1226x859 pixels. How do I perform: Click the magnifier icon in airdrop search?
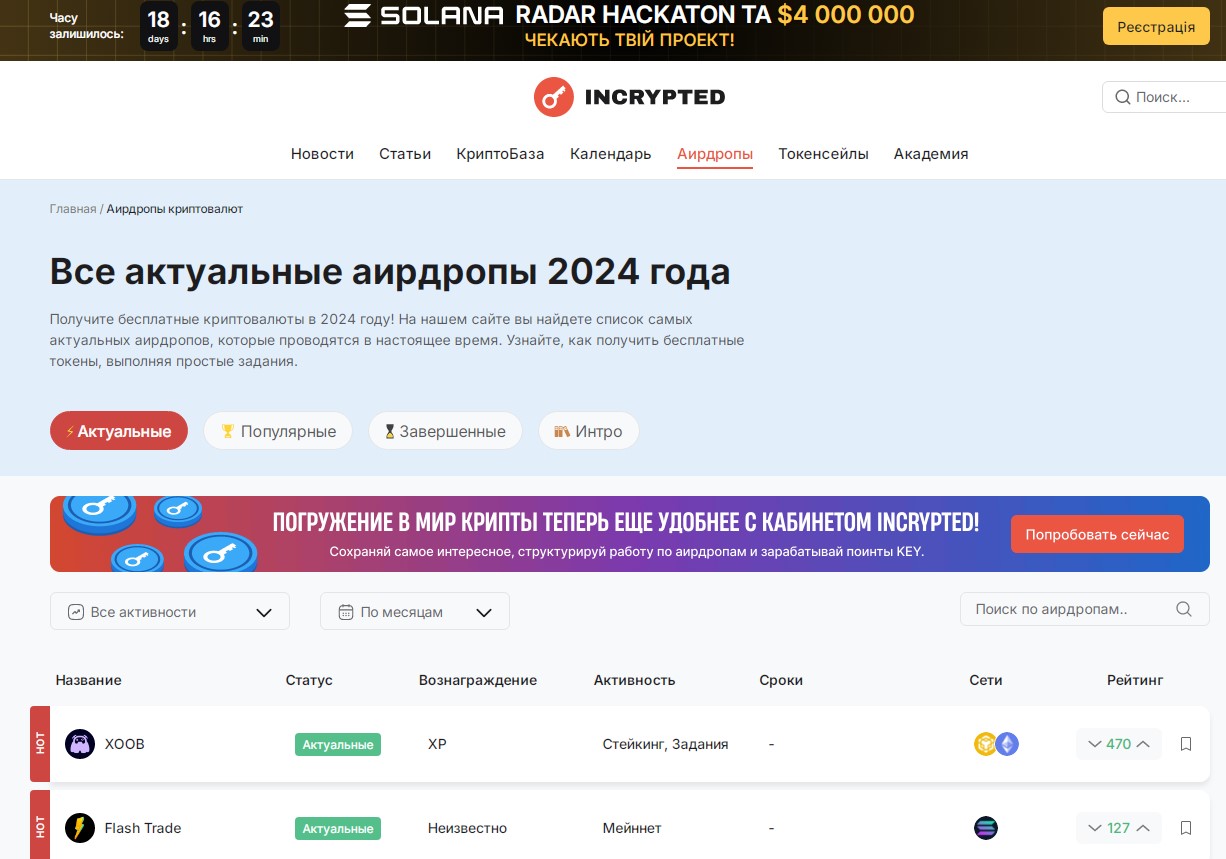(x=1184, y=609)
